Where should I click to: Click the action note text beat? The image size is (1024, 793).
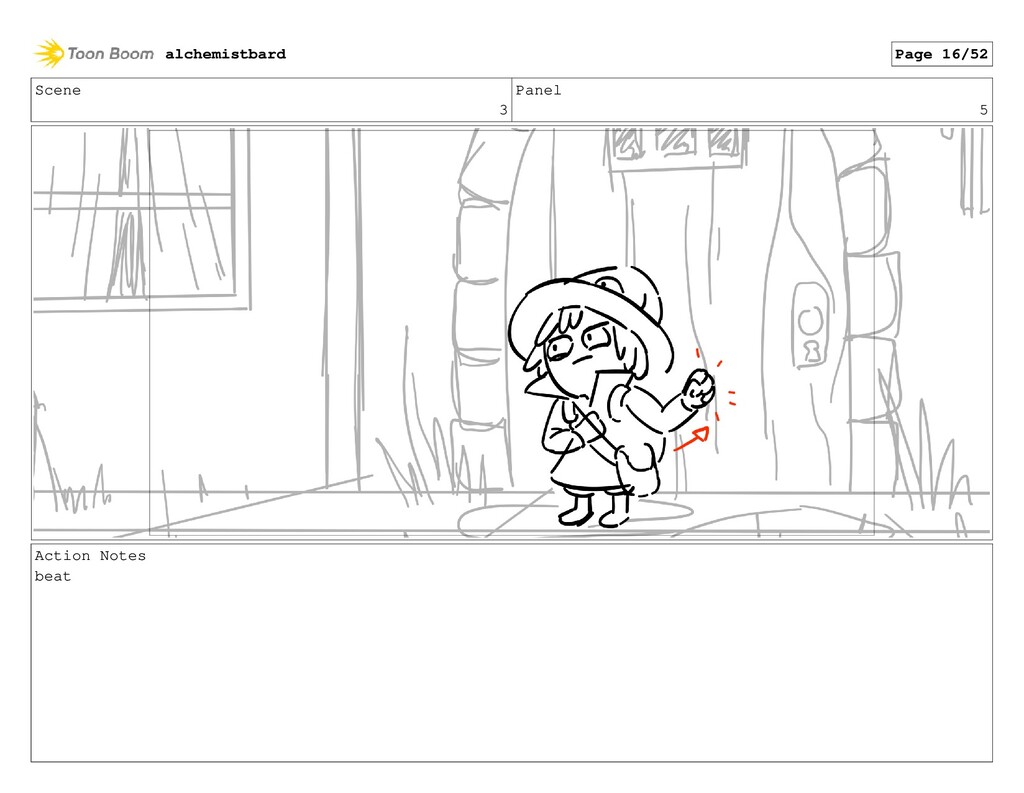[x=53, y=576]
